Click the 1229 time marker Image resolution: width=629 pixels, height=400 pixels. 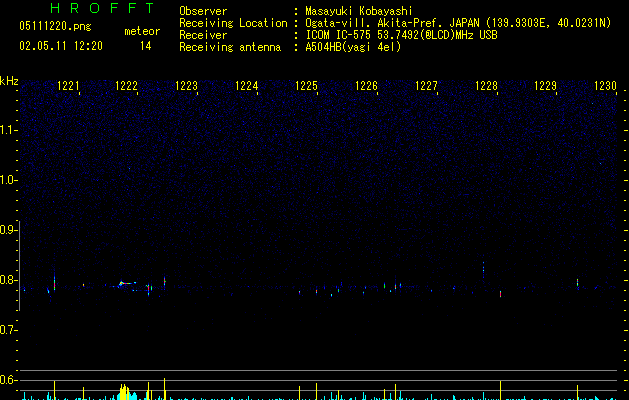coord(546,86)
